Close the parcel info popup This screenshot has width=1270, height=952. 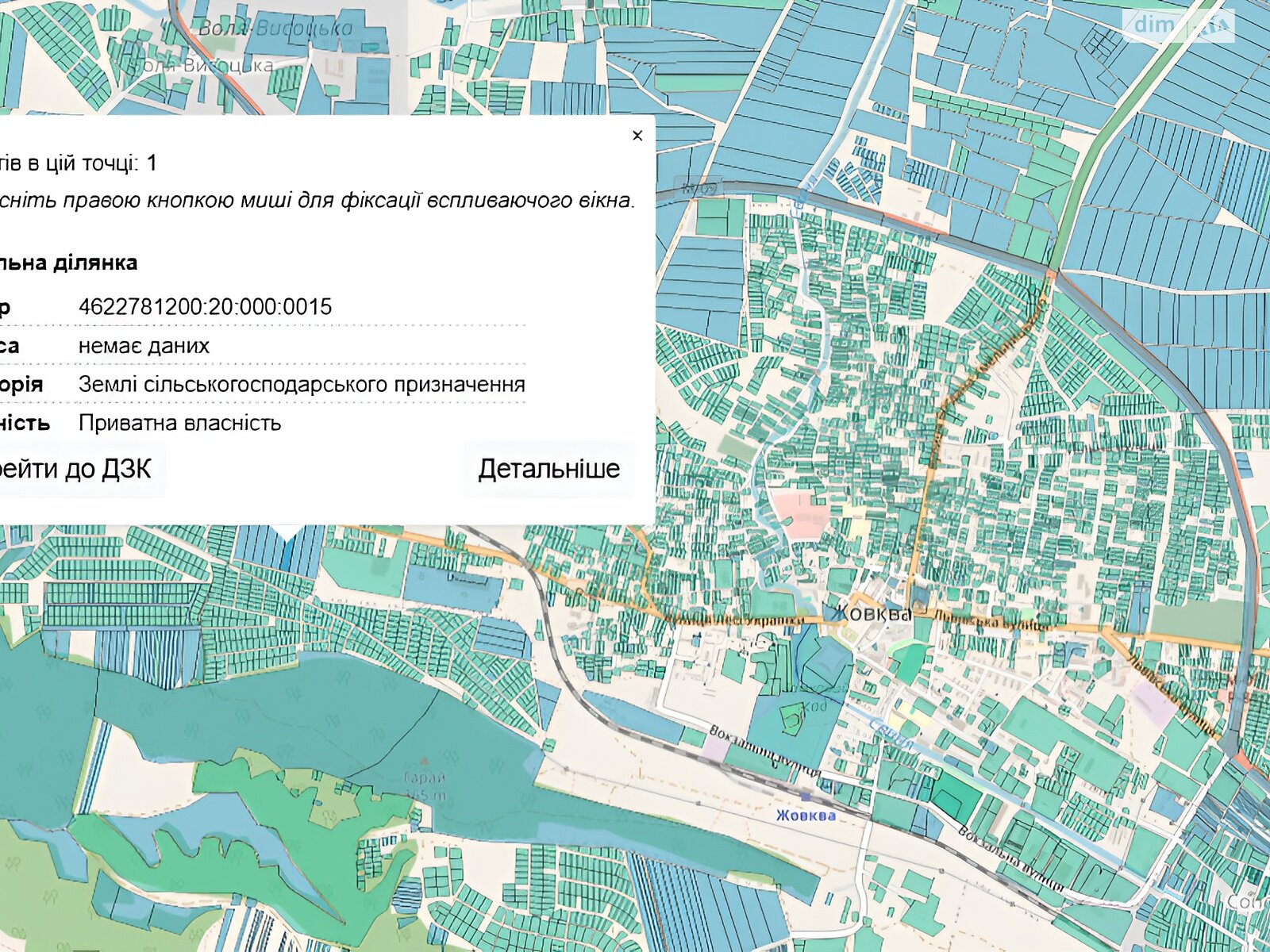tap(637, 136)
